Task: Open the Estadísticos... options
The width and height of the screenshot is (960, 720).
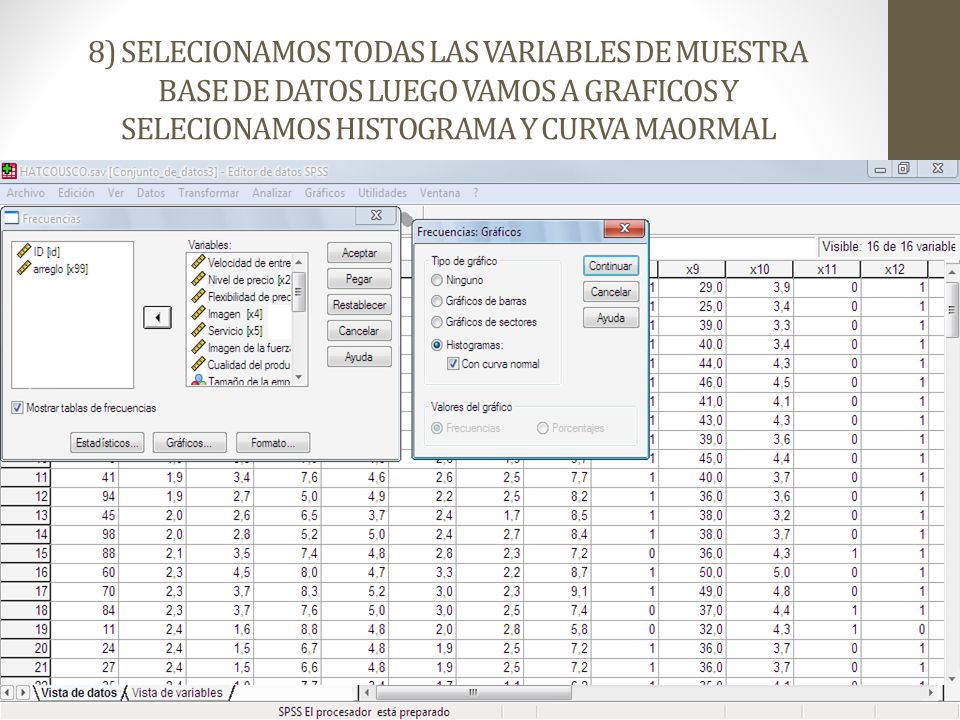Action: coord(107,443)
